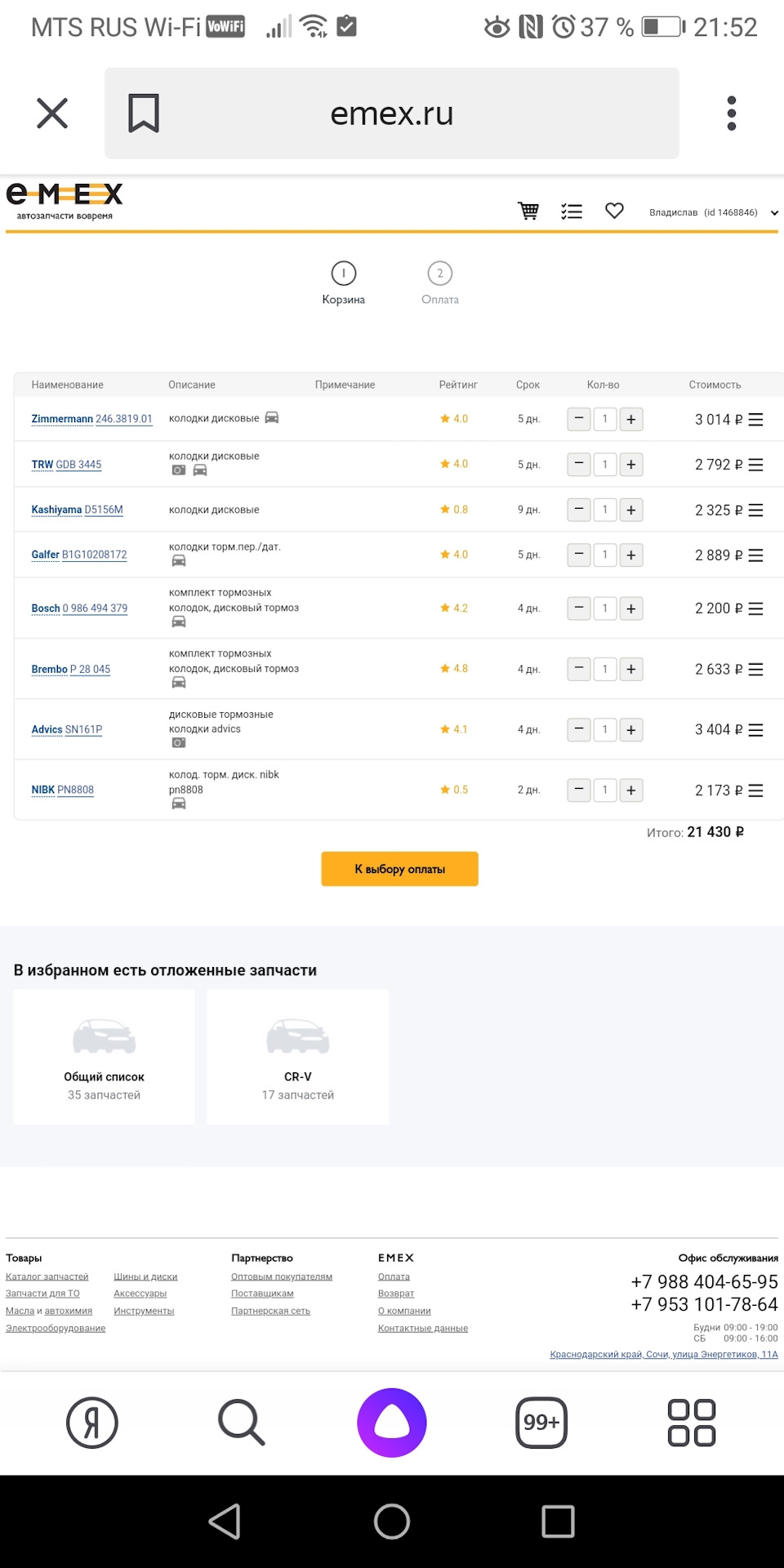Screen dimensions: 784x1568
Task: Select step 1 Корзина
Action: tap(343, 283)
